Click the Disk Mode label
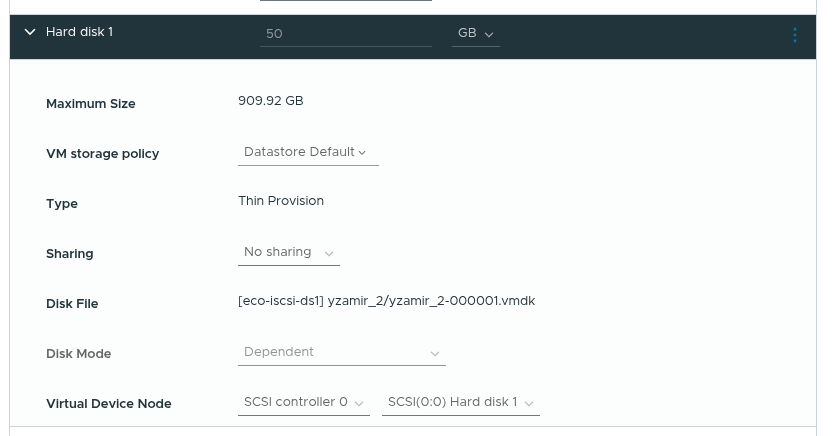 tap(79, 354)
